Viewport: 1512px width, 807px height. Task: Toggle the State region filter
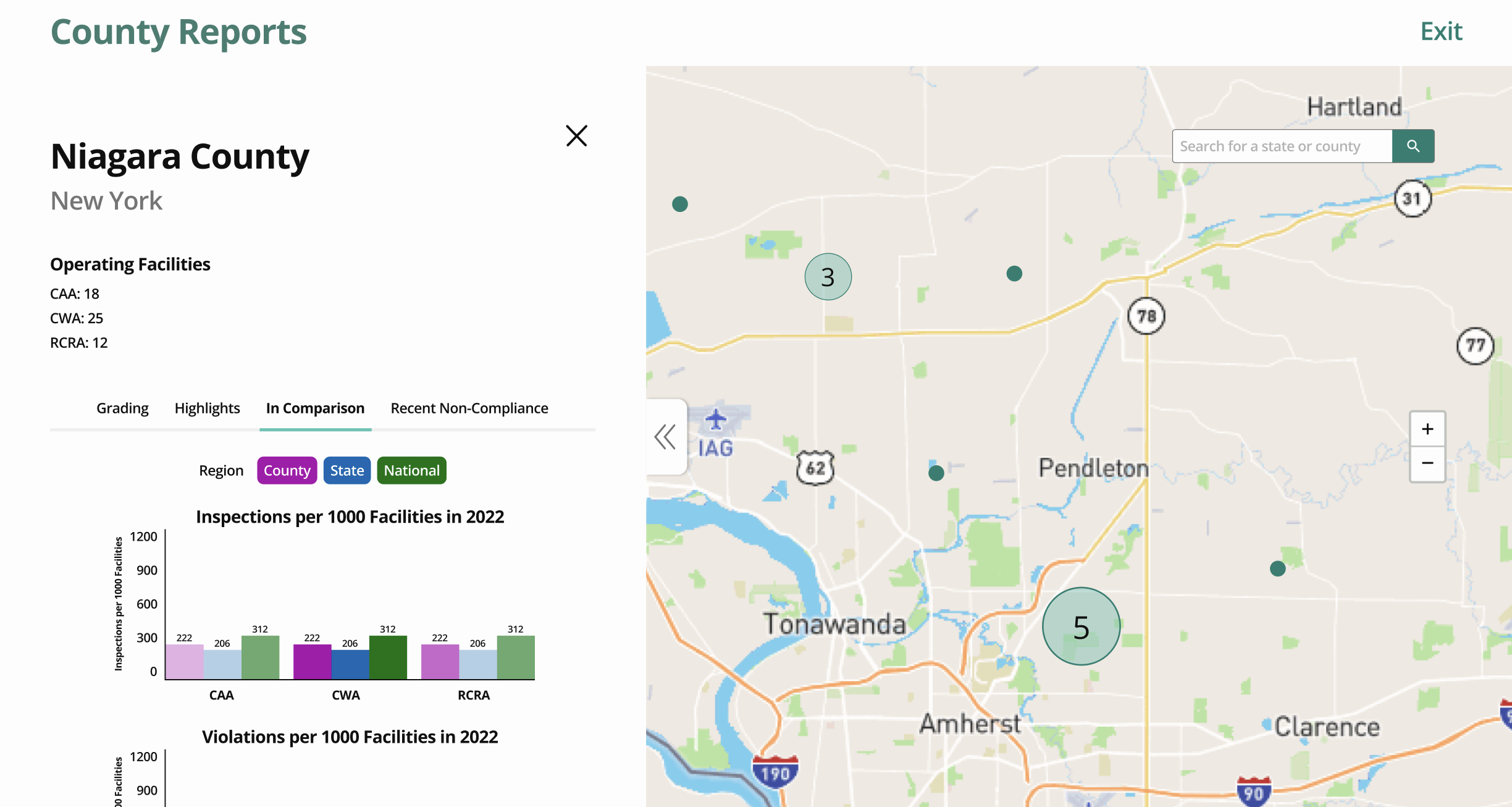(346, 471)
